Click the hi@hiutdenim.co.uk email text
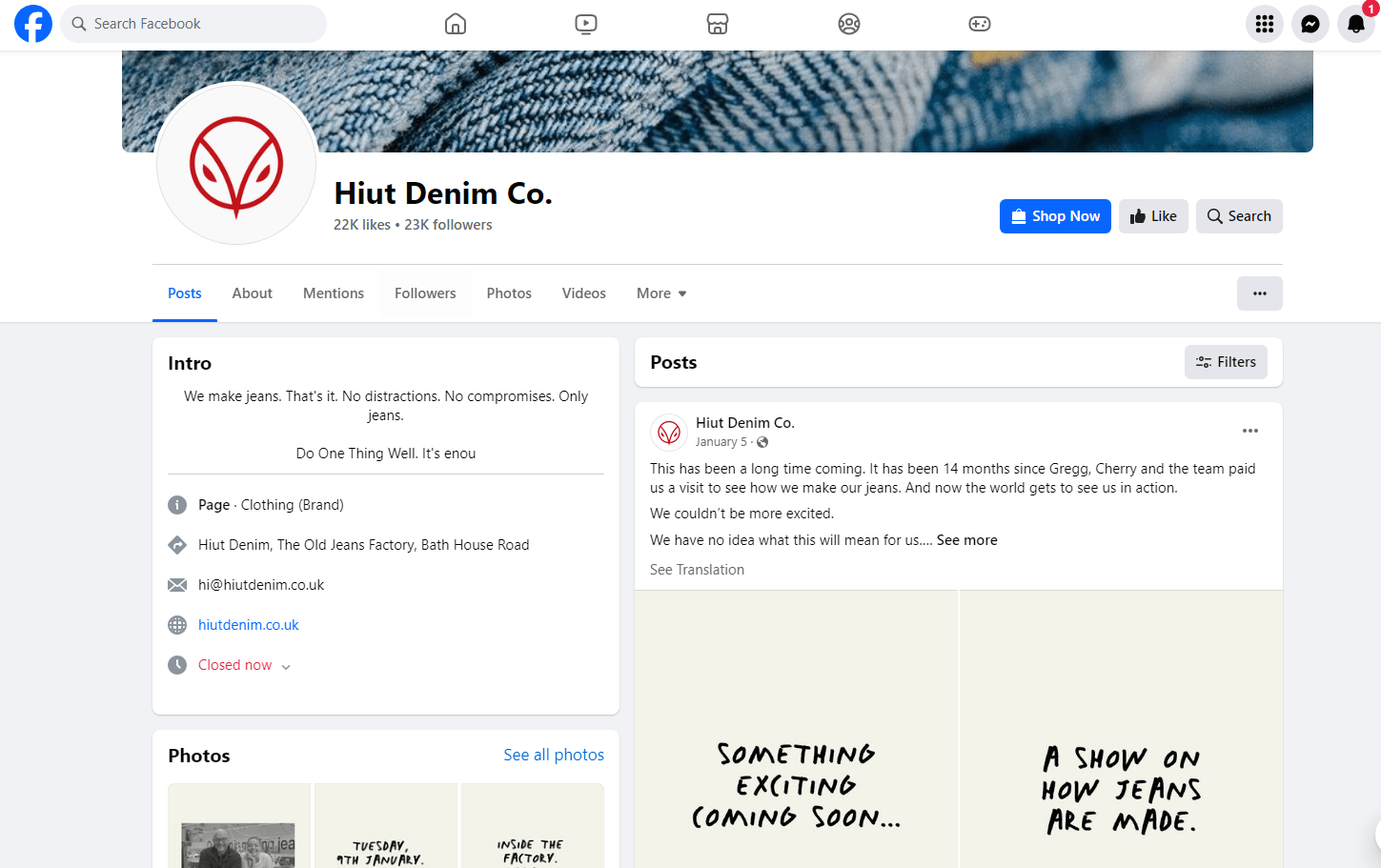1381x868 pixels. click(x=261, y=585)
